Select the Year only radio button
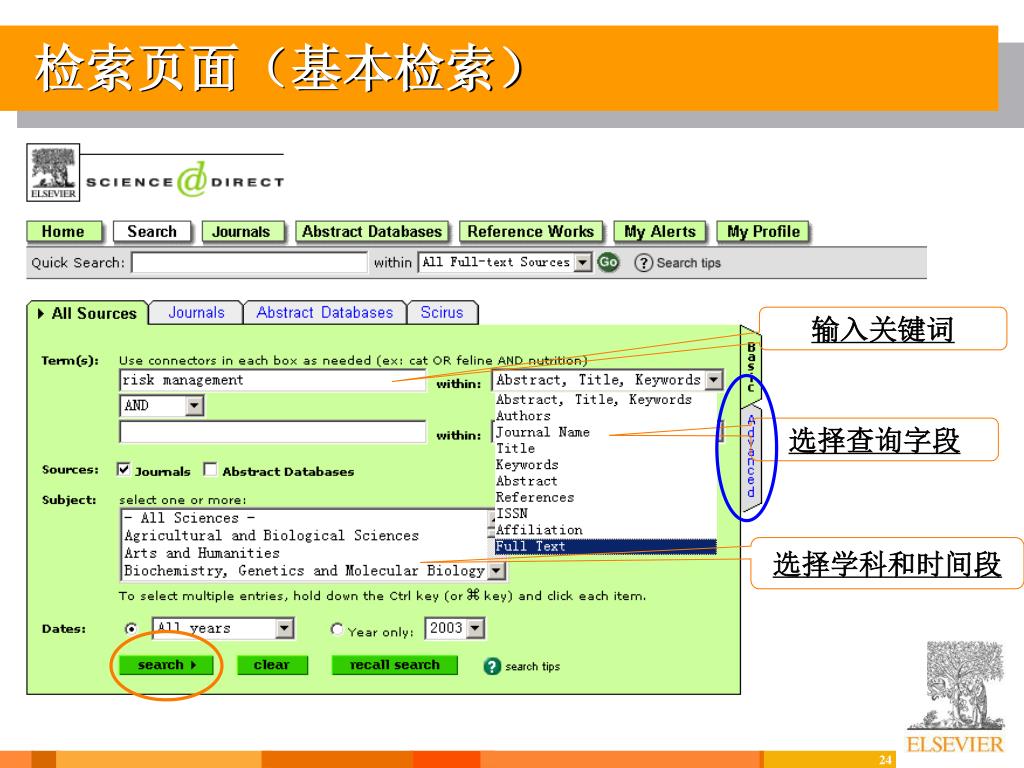 point(337,629)
